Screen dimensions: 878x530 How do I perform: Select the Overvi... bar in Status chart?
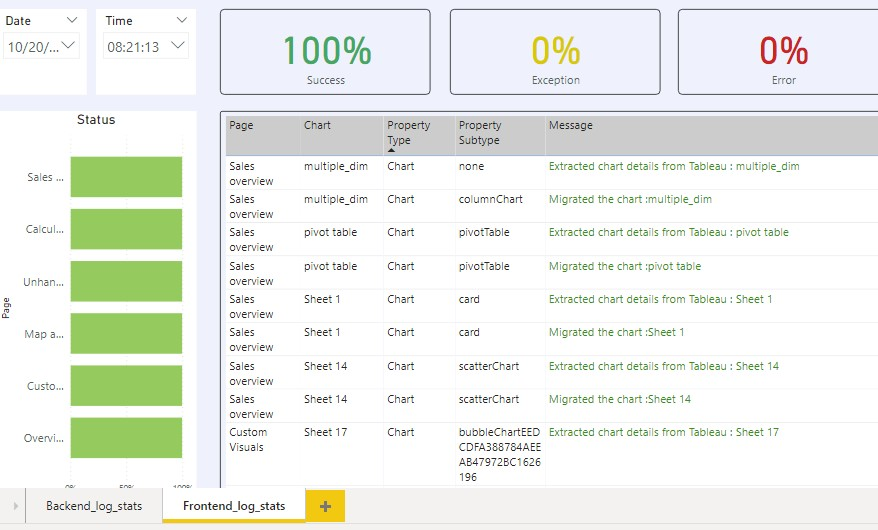[126, 438]
